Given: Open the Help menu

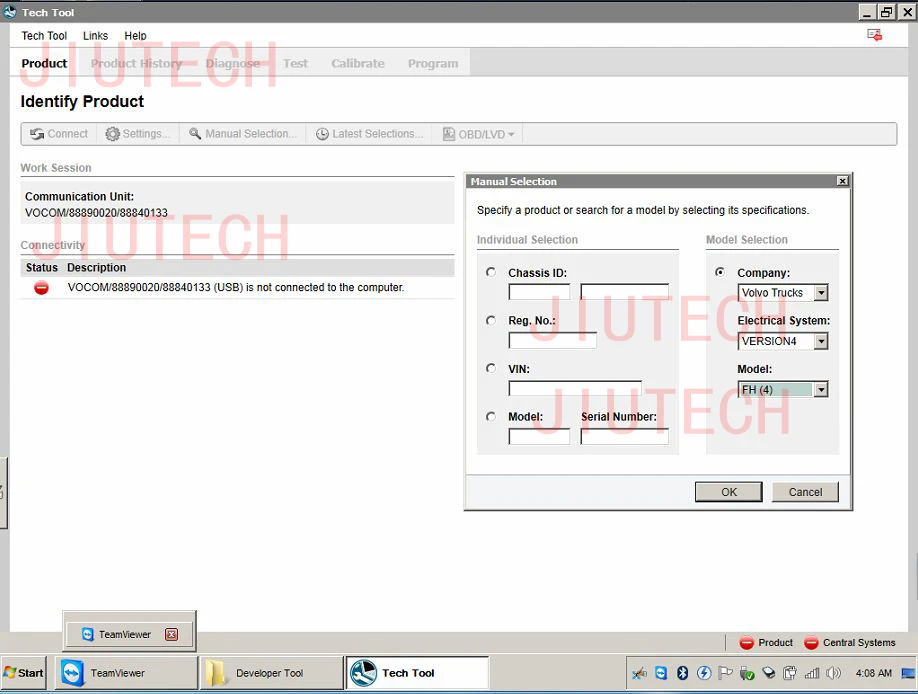Looking at the screenshot, I should (135, 36).
